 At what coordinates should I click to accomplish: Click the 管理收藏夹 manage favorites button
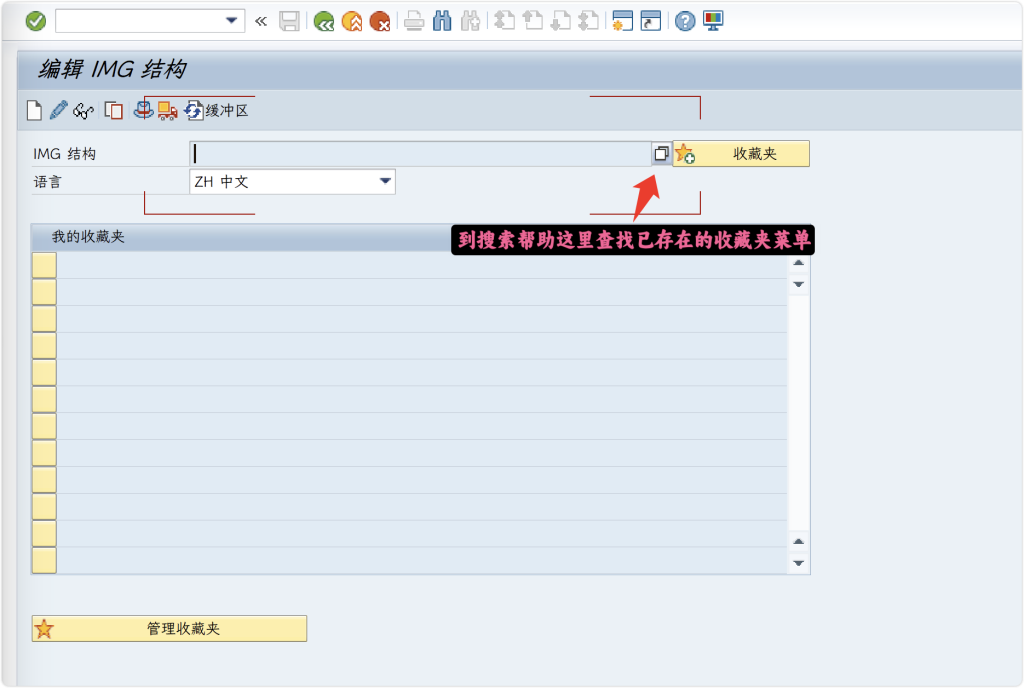[x=169, y=629]
